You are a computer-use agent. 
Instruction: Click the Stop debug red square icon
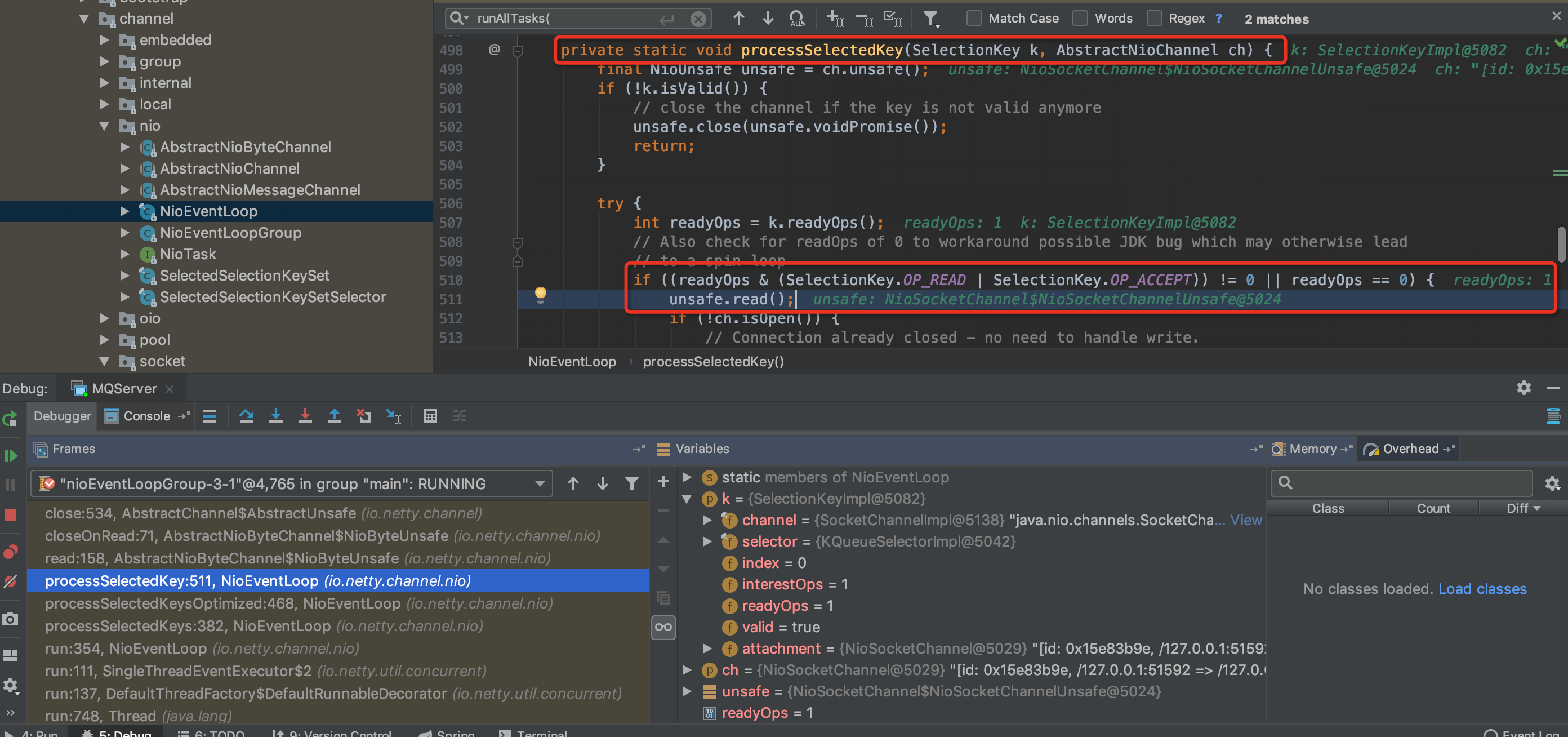click(10, 516)
